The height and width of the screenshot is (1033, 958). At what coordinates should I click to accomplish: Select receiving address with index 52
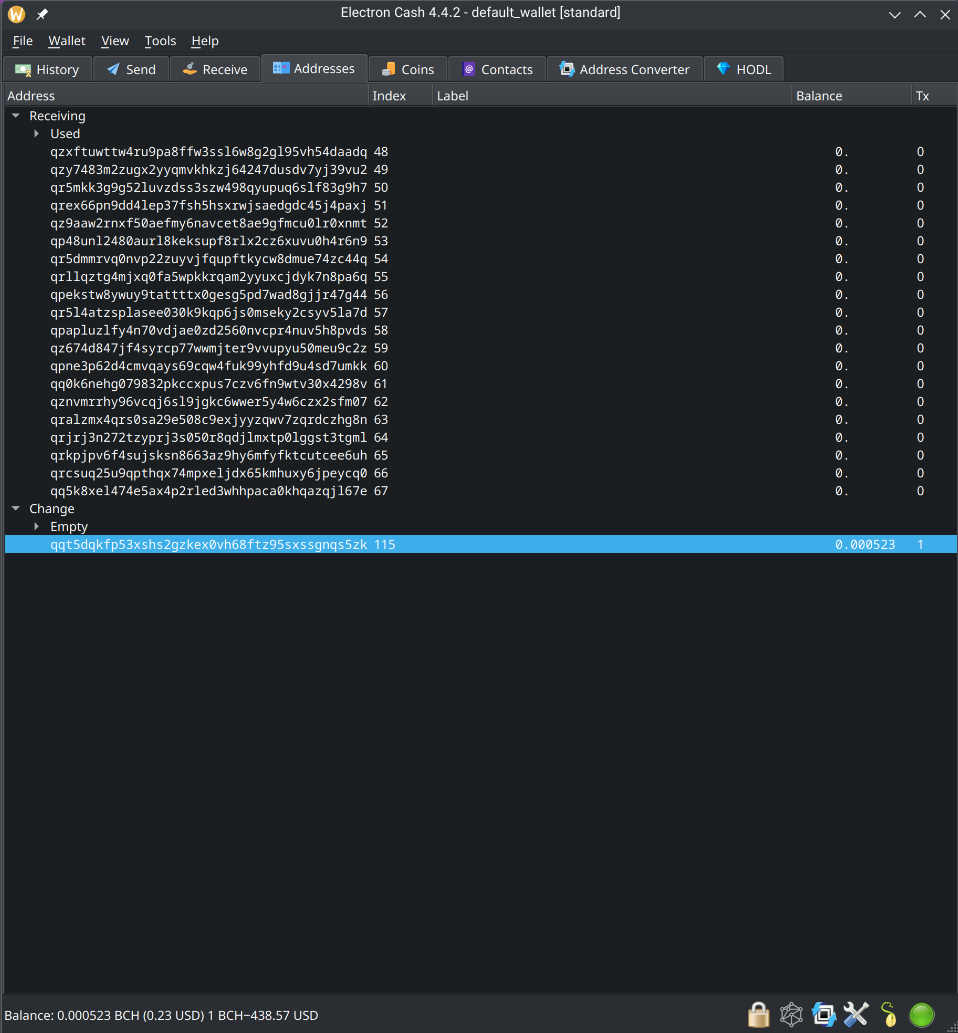[x=480, y=223]
